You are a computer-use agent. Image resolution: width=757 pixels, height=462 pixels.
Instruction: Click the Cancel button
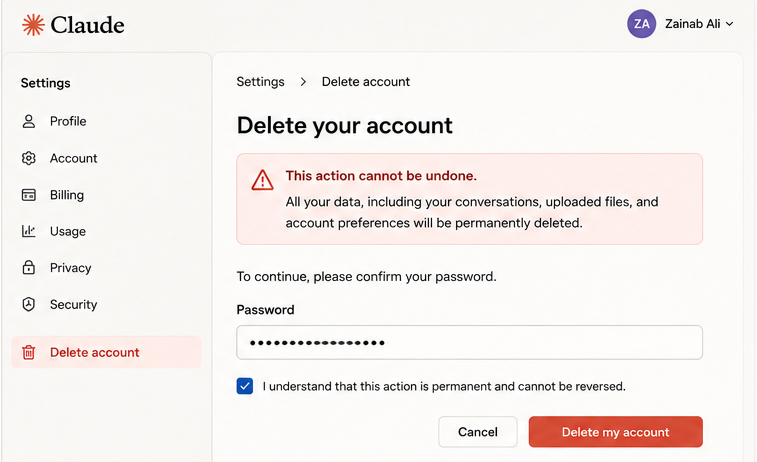pyautogui.click(x=477, y=432)
